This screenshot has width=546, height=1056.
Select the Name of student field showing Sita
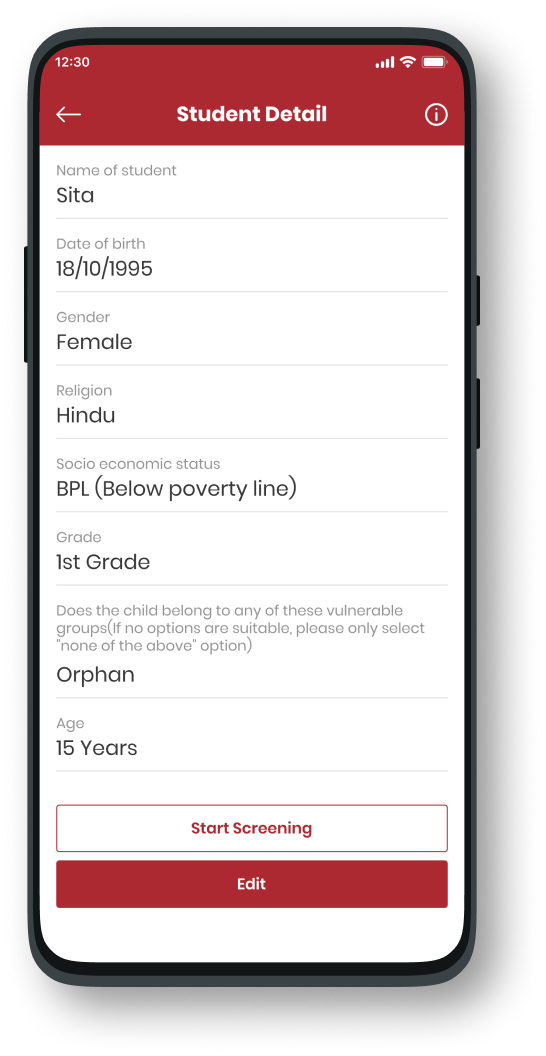click(252, 184)
